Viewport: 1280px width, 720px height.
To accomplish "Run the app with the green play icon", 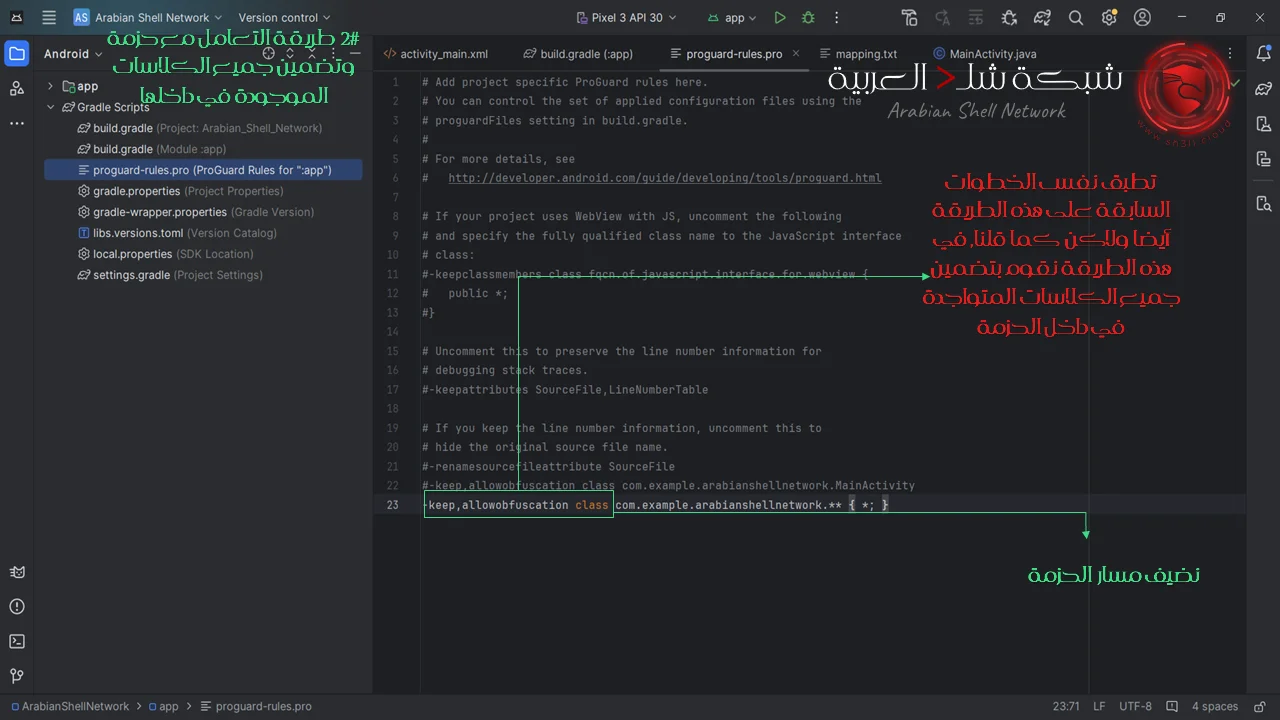I will pos(780,17).
